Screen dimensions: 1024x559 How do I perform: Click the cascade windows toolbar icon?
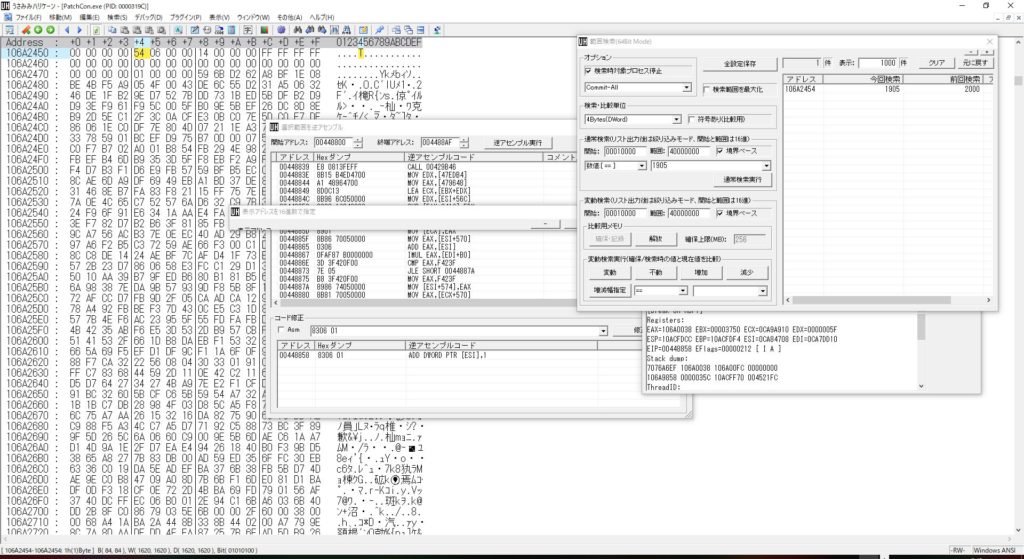(x=408, y=30)
